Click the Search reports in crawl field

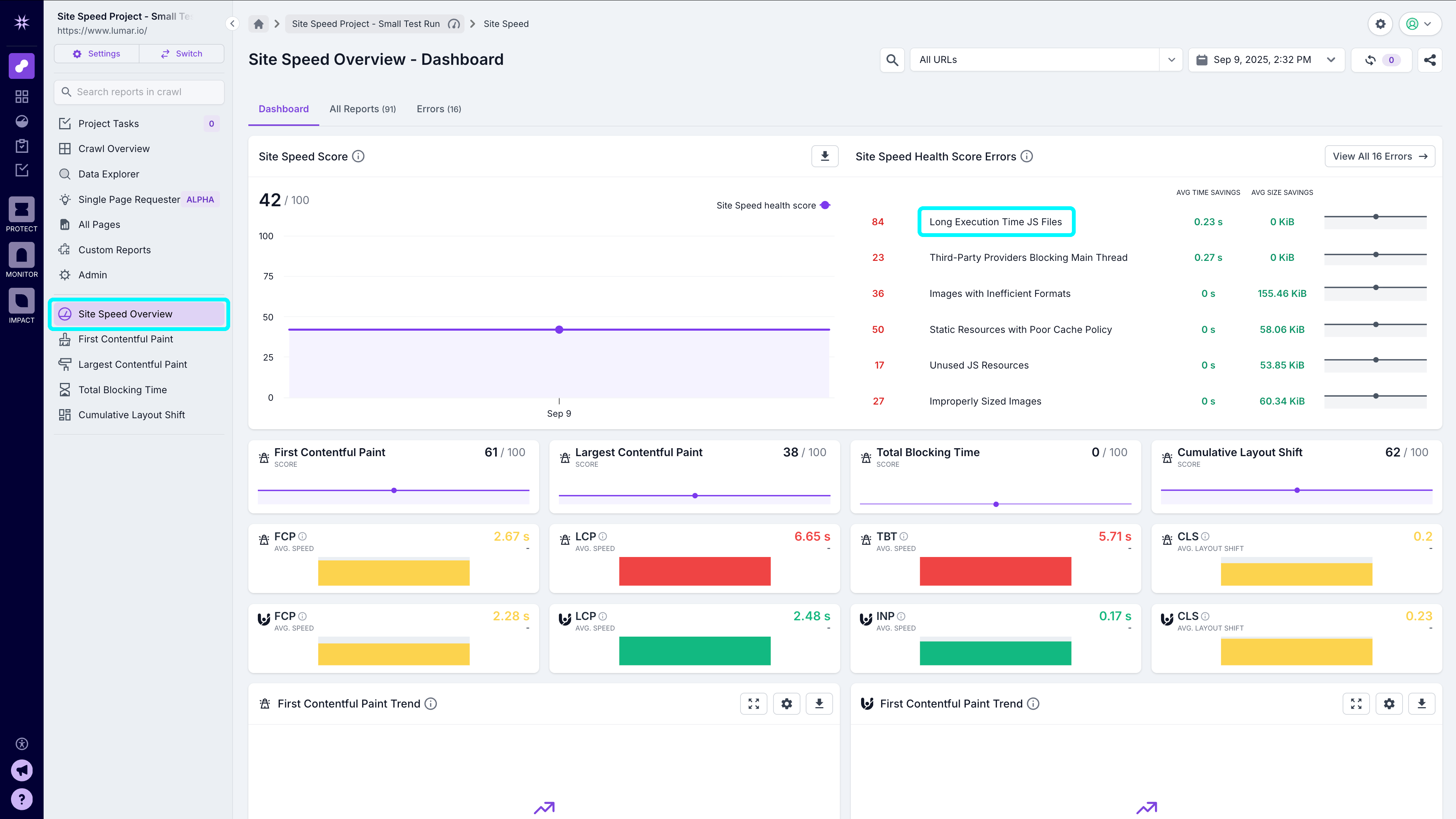pos(138,91)
